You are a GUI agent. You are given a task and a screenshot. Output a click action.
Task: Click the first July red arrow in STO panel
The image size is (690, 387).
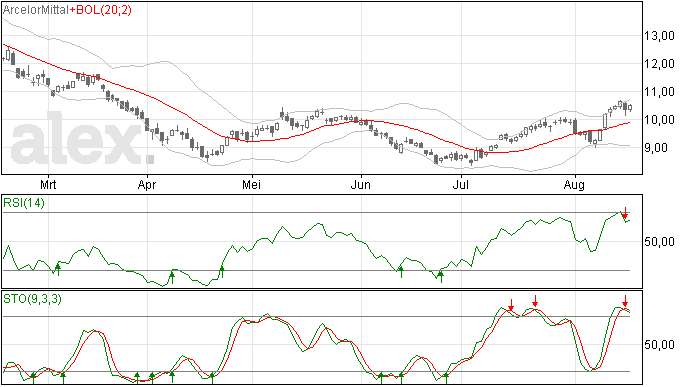click(511, 304)
